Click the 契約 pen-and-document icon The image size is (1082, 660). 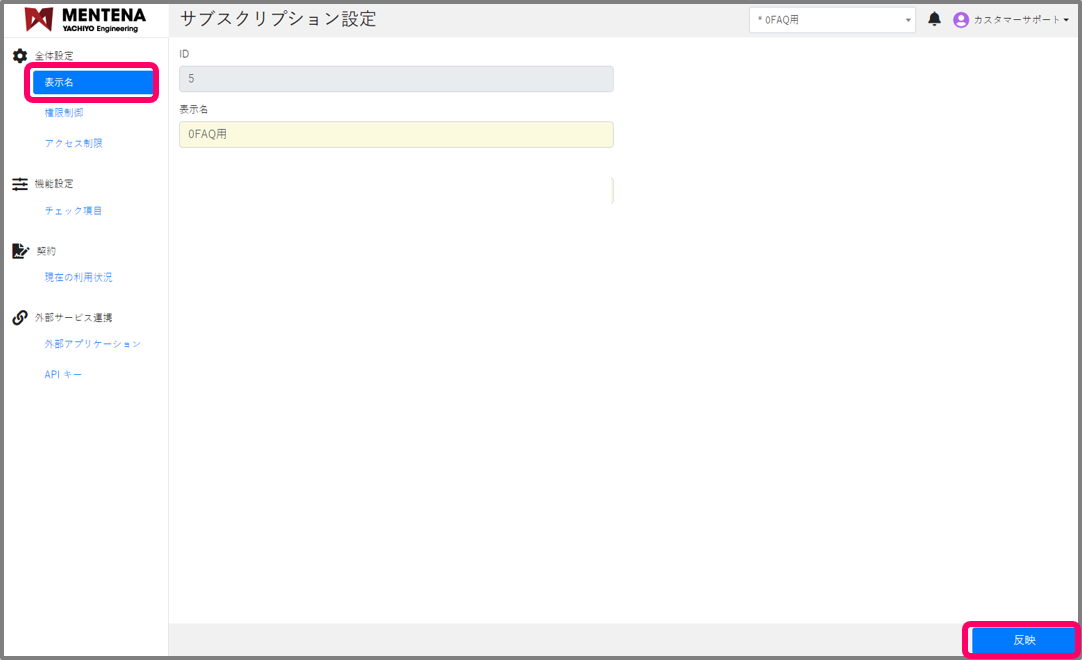click(20, 250)
